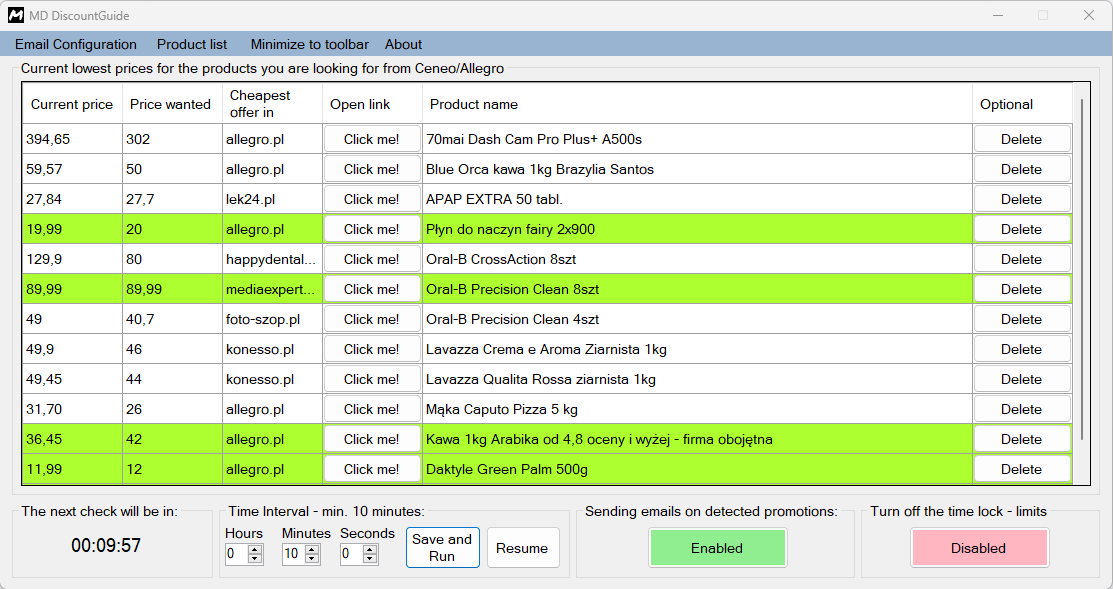Focus the Minutes input field
1113x589 pixels.
point(293,554)
